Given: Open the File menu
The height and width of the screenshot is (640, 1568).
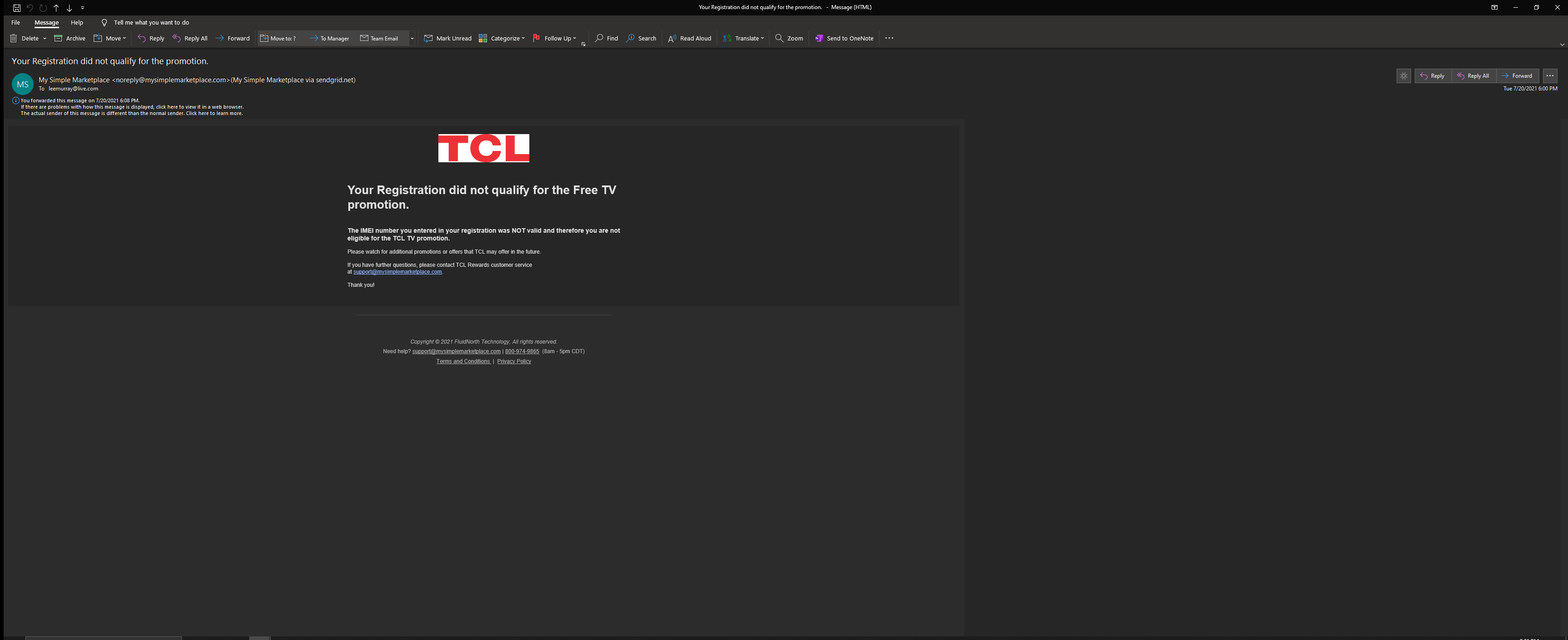Looking at the screenshot, I should pos(16,23).
